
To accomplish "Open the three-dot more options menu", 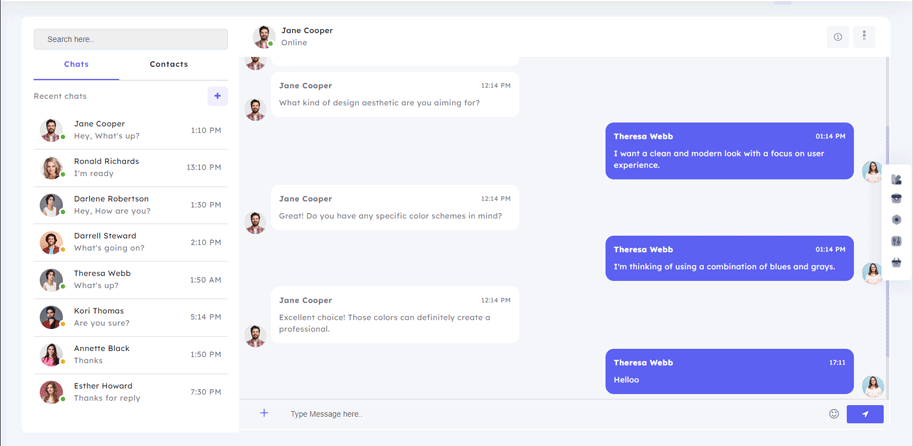I will (864, 36).
